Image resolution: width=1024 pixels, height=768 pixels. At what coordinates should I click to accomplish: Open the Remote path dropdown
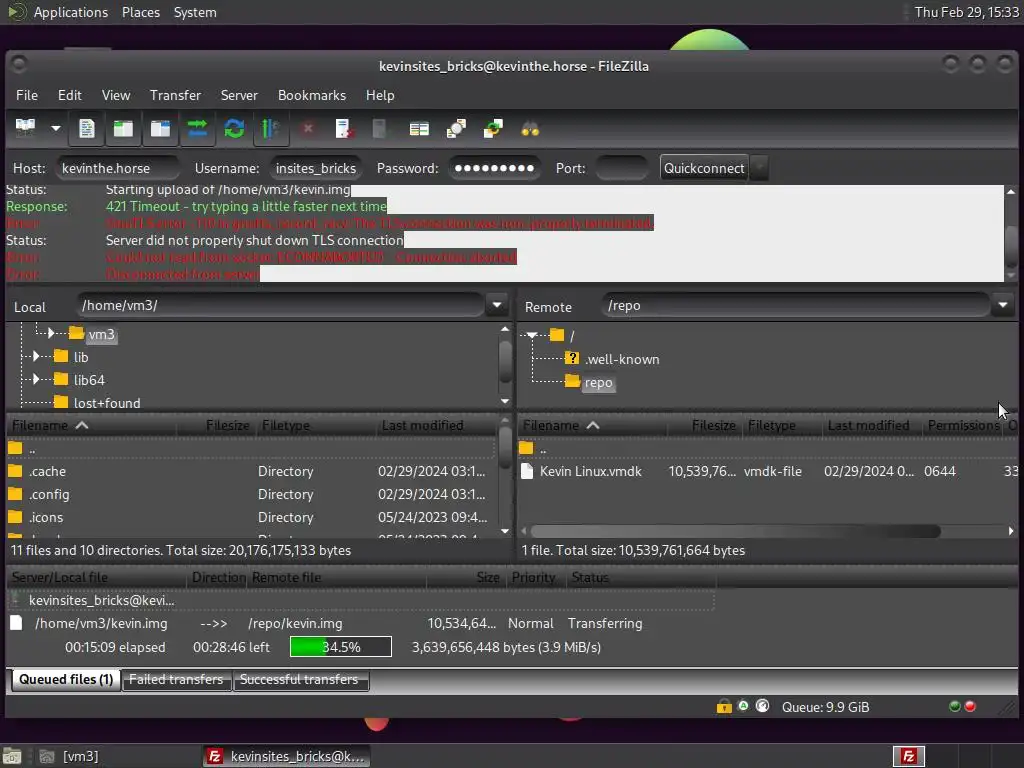point(1002,305)
